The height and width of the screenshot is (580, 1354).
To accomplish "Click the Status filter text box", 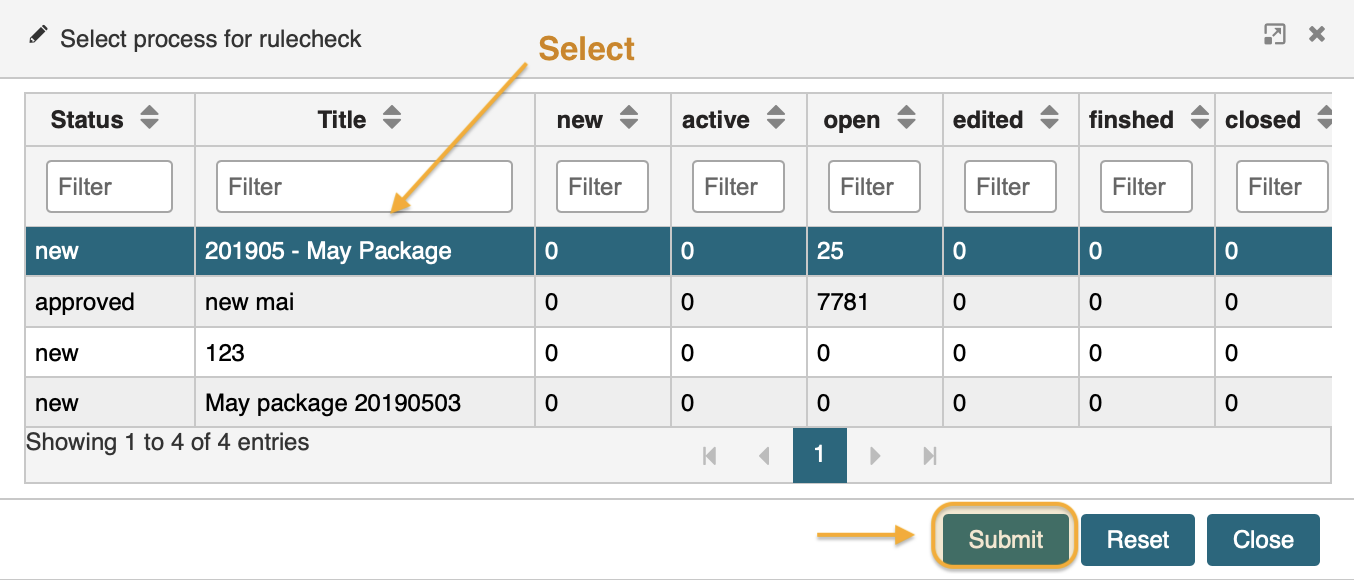I will tap(109, 187).
